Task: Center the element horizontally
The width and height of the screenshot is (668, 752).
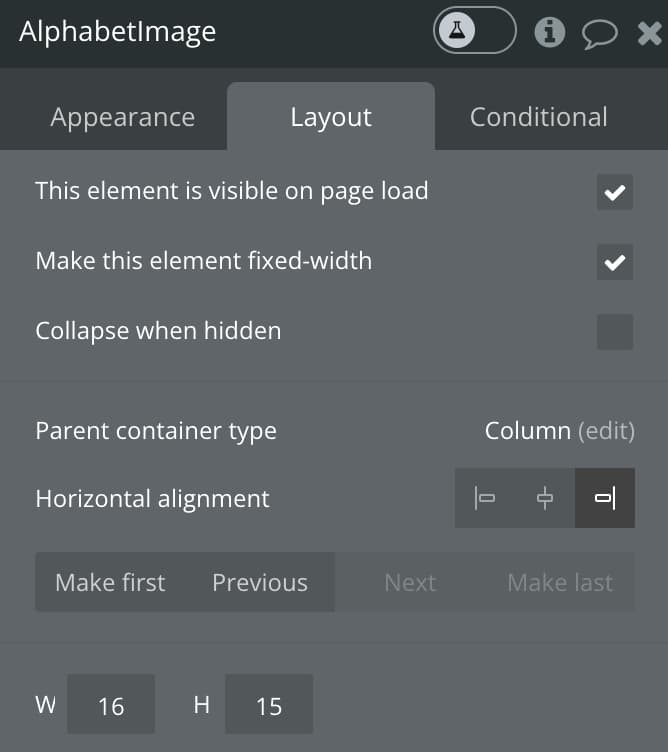Action: coord(545,498)
